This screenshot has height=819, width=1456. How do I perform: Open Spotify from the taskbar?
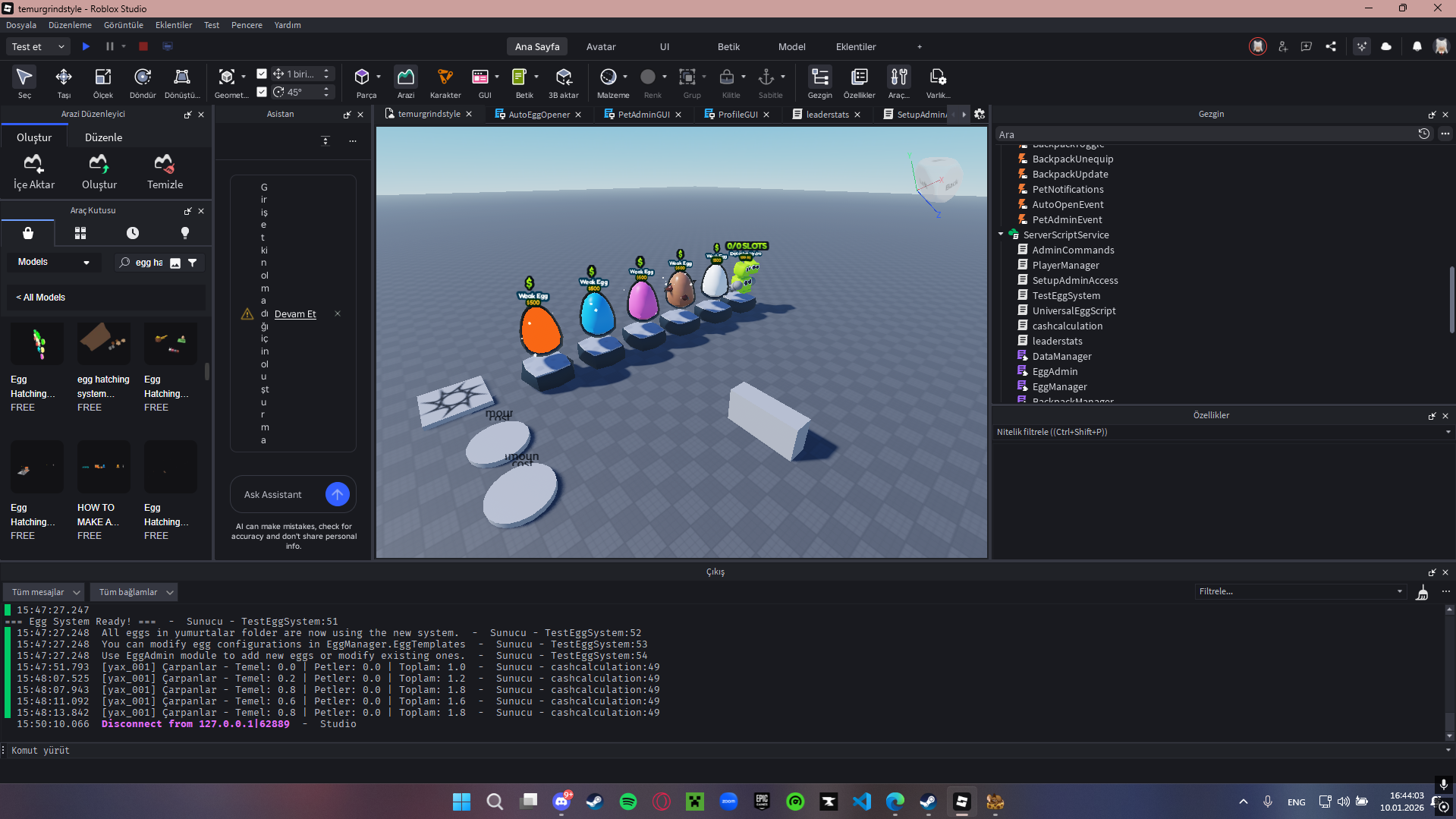tap(628, 802)
